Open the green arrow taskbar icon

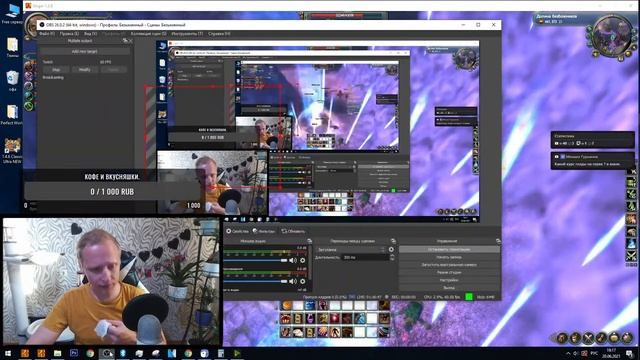(237, 353)
